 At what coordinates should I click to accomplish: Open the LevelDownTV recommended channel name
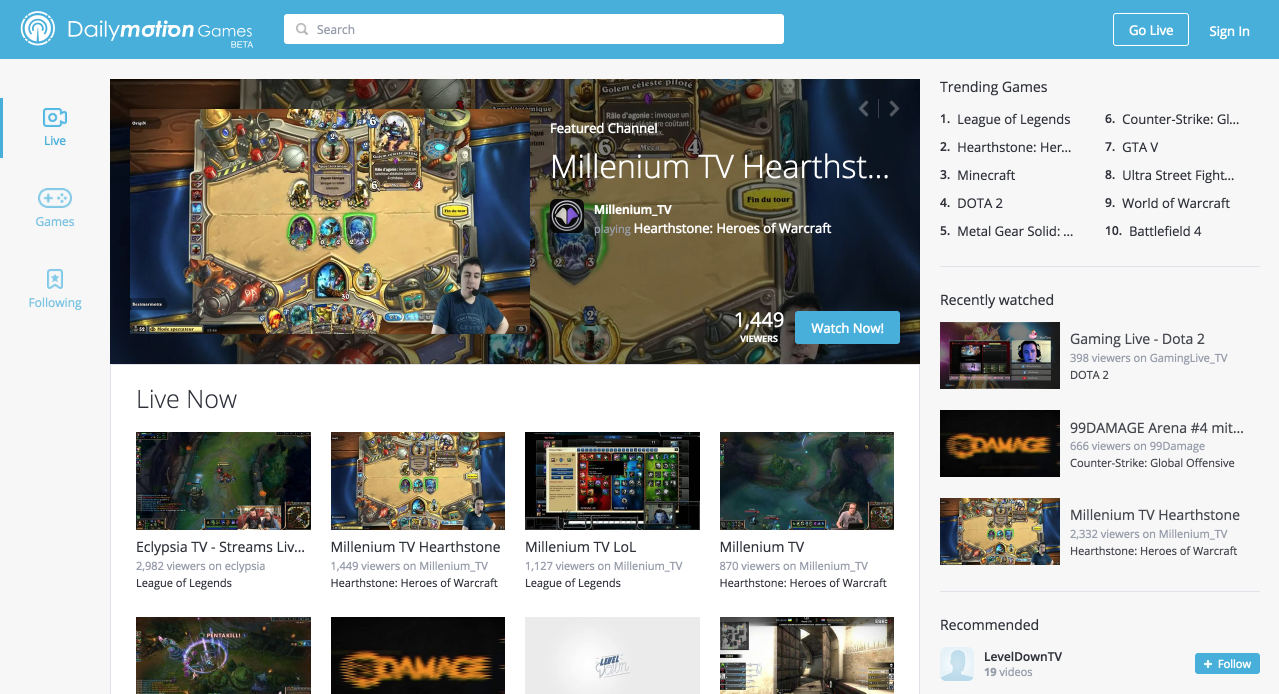point(1023,657)
